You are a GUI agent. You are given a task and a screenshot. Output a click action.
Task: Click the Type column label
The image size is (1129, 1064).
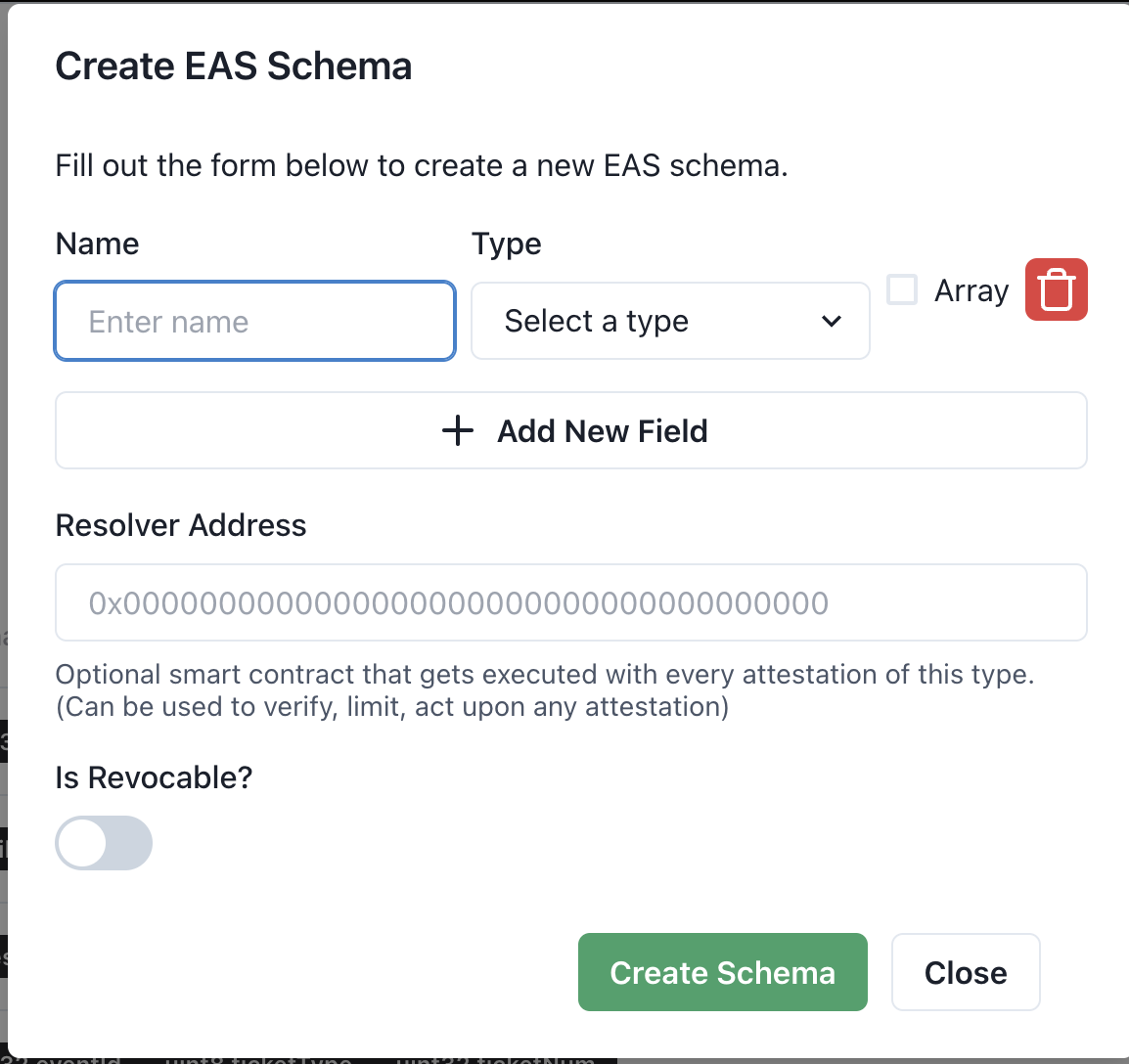(x=507, y=244)
